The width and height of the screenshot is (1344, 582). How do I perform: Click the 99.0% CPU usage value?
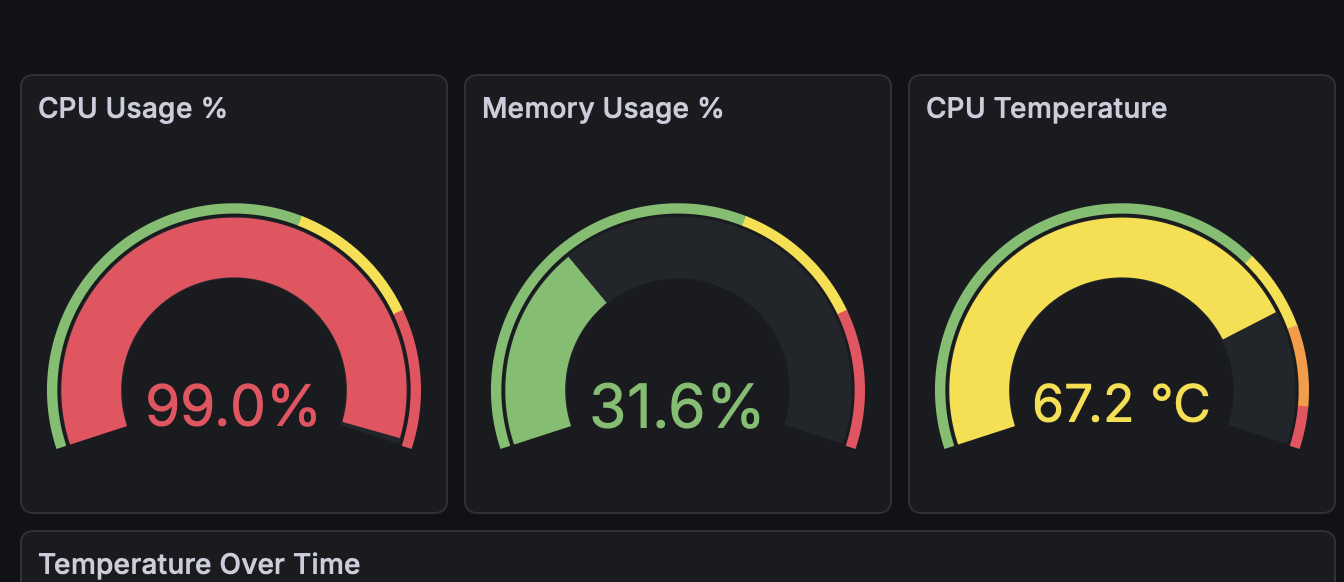232,405
